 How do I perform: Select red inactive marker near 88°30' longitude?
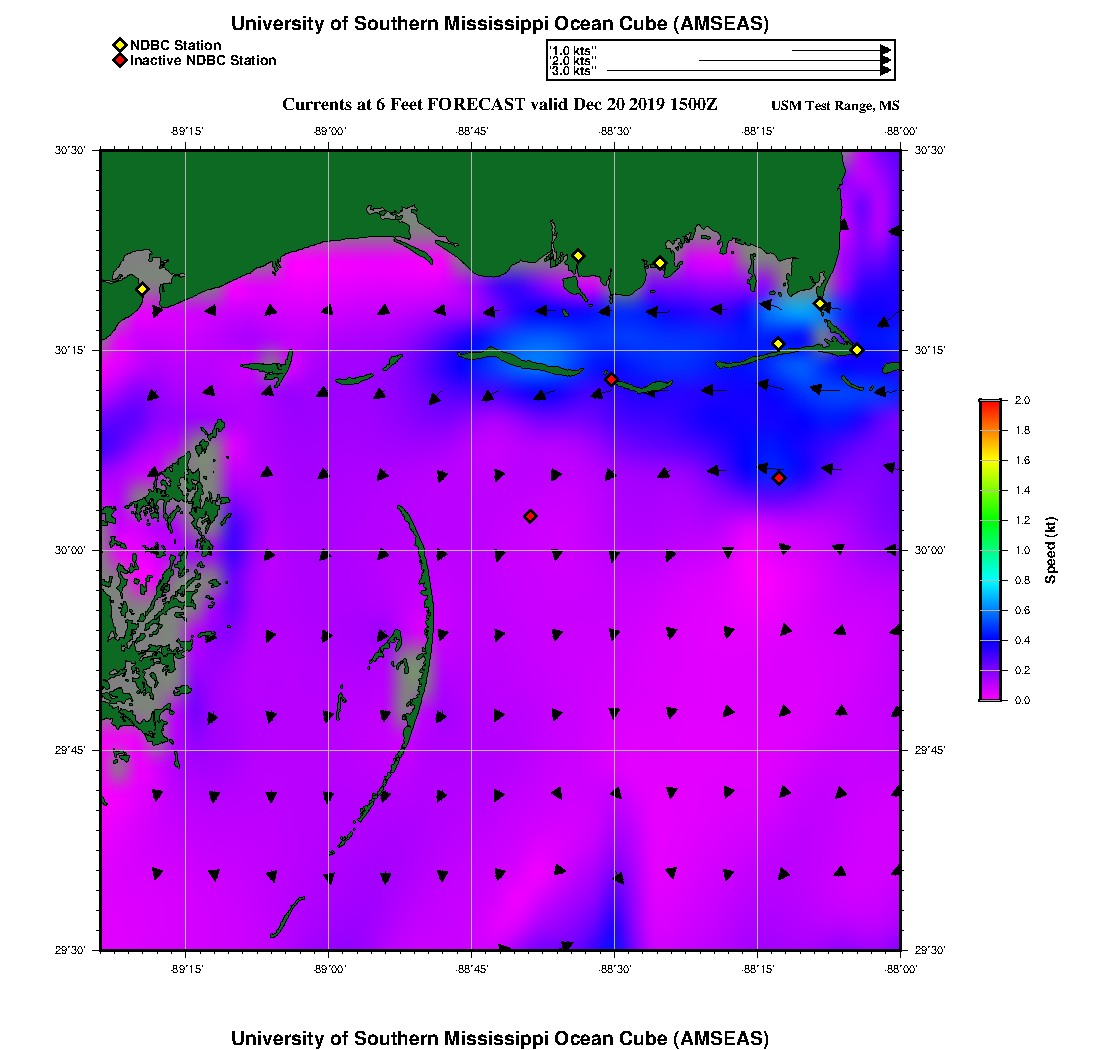(611, 379)
